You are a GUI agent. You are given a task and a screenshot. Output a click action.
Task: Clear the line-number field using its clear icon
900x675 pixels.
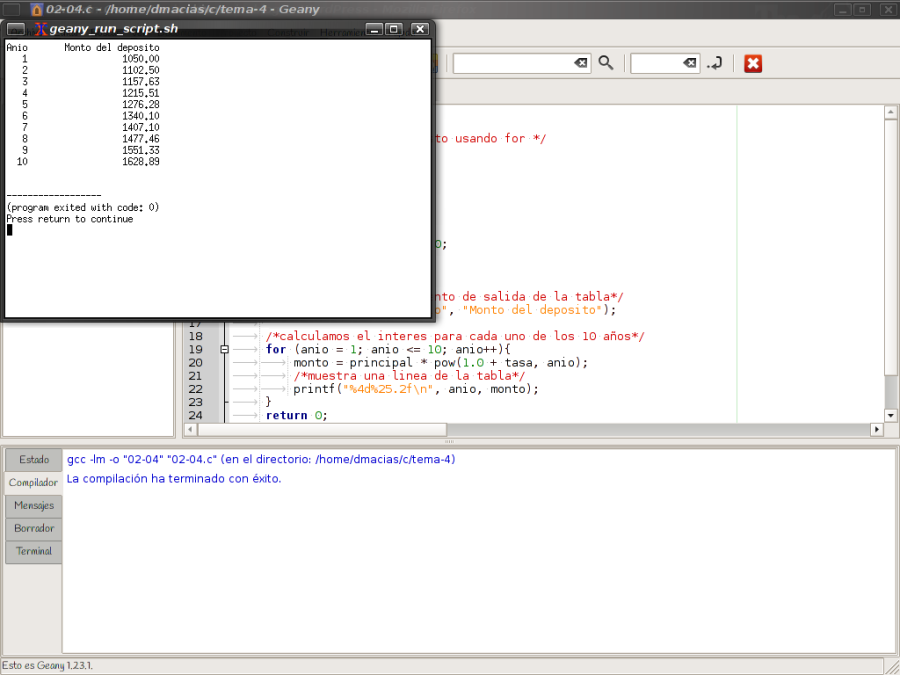tap(690, 63)
